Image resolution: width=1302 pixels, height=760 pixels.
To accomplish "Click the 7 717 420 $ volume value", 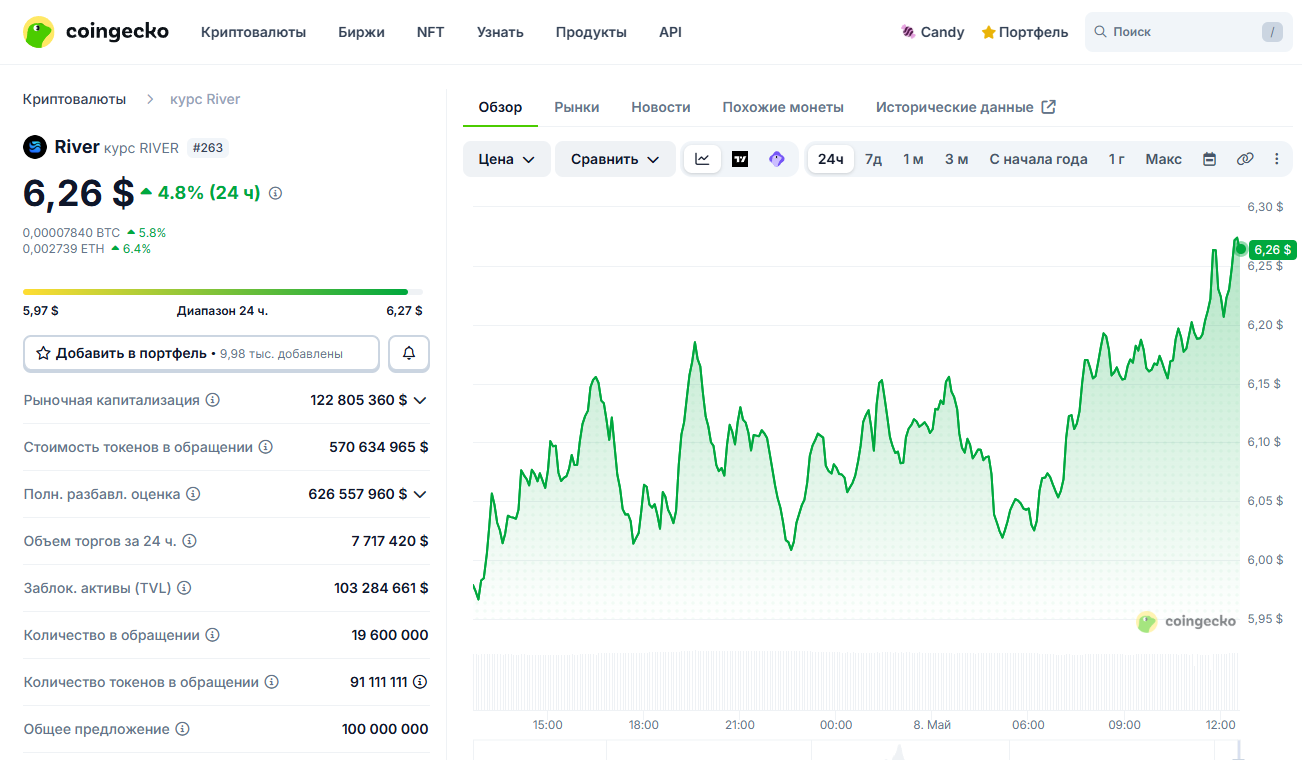I will tap(390, 541).
